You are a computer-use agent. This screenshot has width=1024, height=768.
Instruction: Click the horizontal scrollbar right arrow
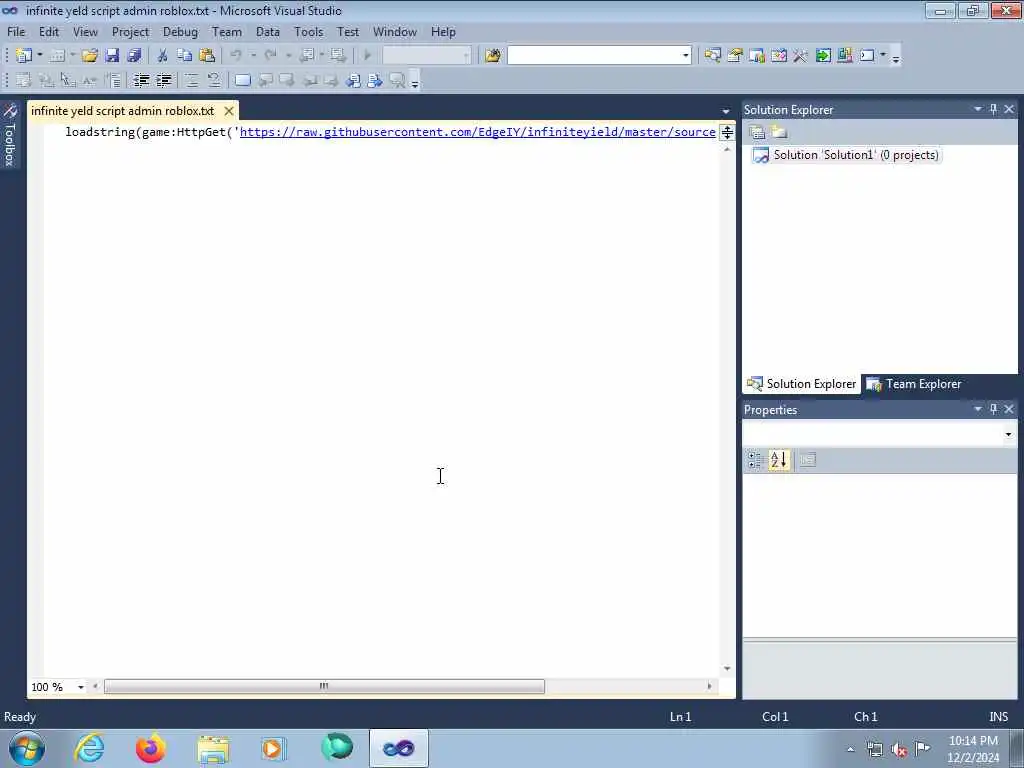click(709, 686)
